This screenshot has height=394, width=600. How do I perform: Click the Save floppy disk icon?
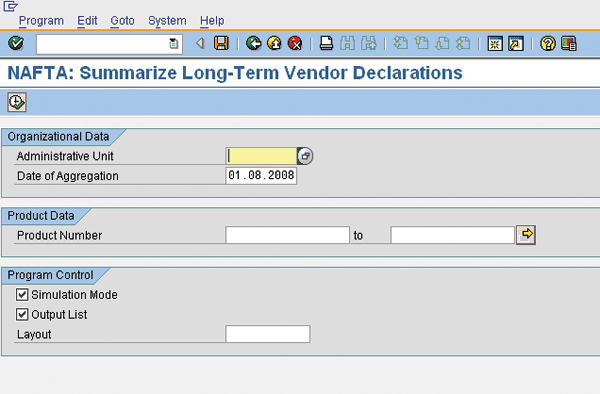click(x=221, y=43)
